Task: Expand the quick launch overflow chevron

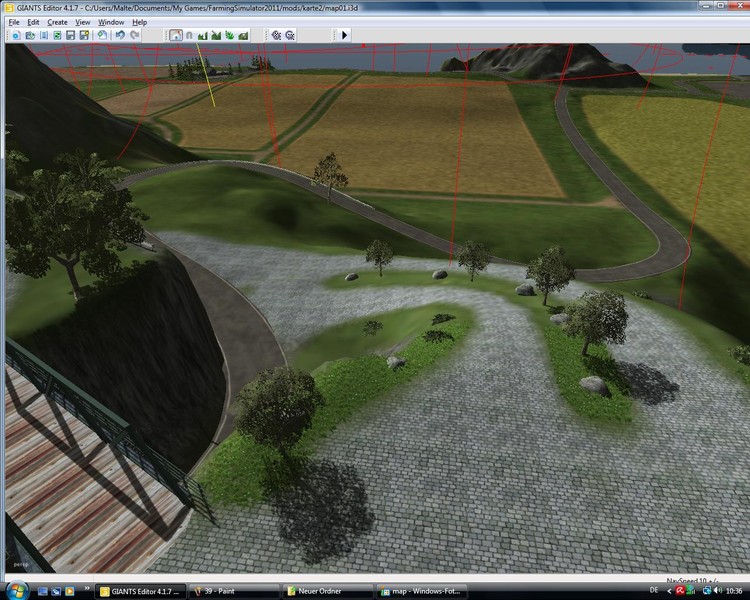Action: (87, 588)
